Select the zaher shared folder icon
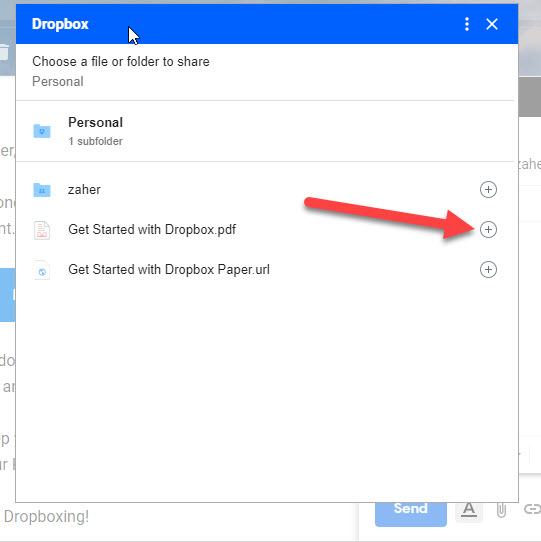The width and height of the screenshot is (541, 542). coord(42,190)
